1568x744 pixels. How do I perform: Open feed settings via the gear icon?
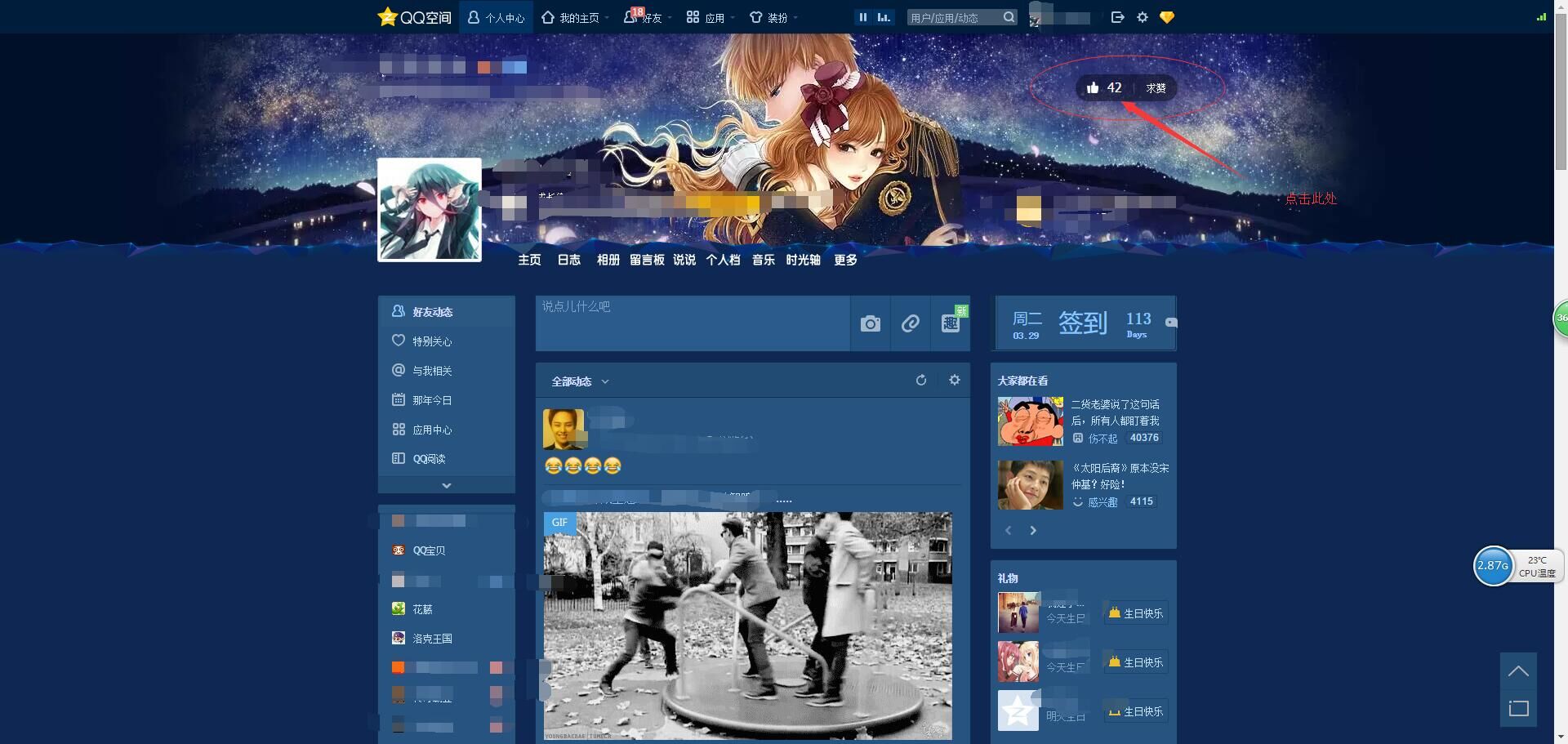tap(953, 381)
